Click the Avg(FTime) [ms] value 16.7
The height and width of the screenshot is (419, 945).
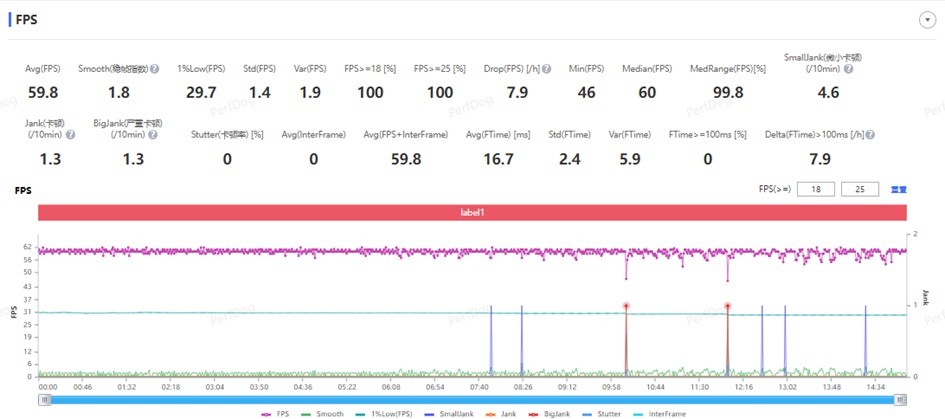click(x=498, y=159)
